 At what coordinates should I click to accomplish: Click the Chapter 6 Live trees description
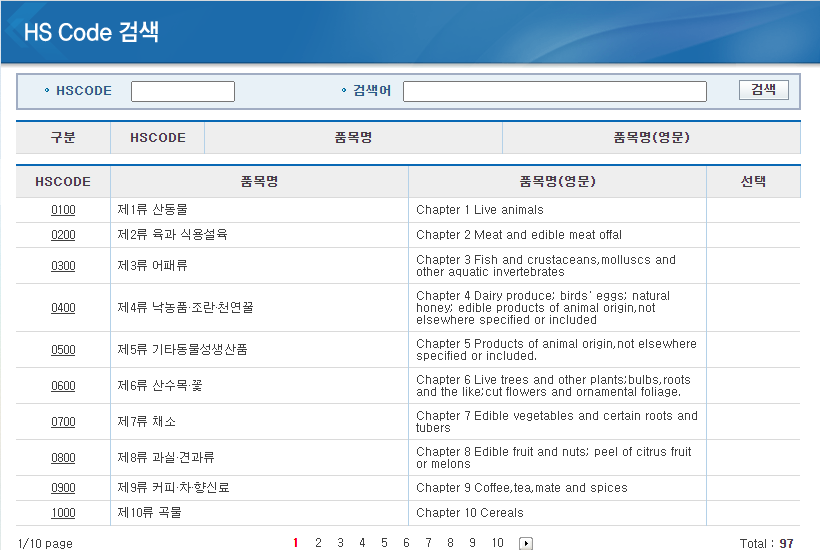pos(553,386)
